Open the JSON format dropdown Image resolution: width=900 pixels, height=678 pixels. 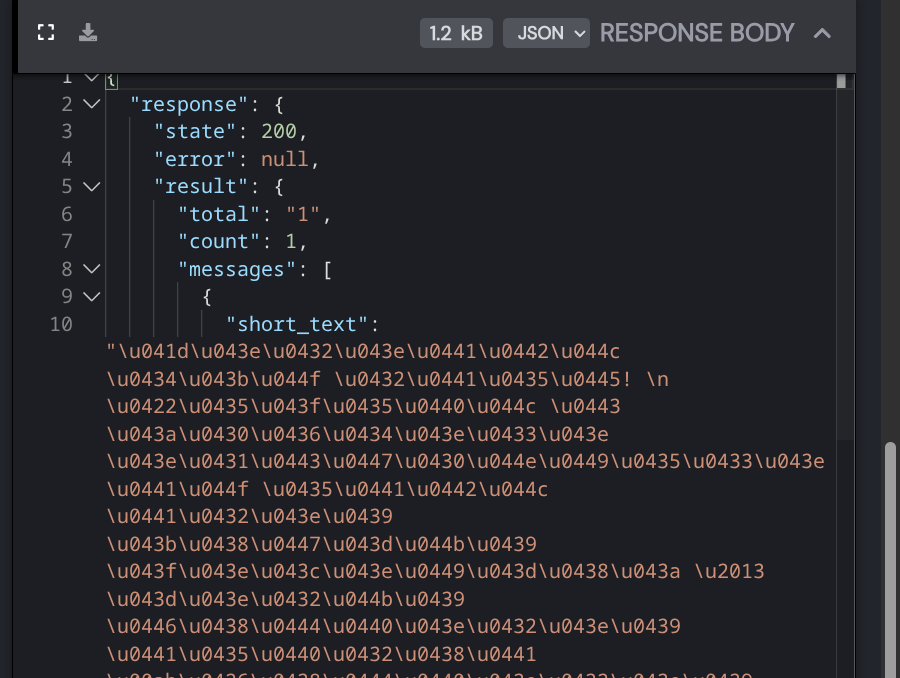[546, 33]
